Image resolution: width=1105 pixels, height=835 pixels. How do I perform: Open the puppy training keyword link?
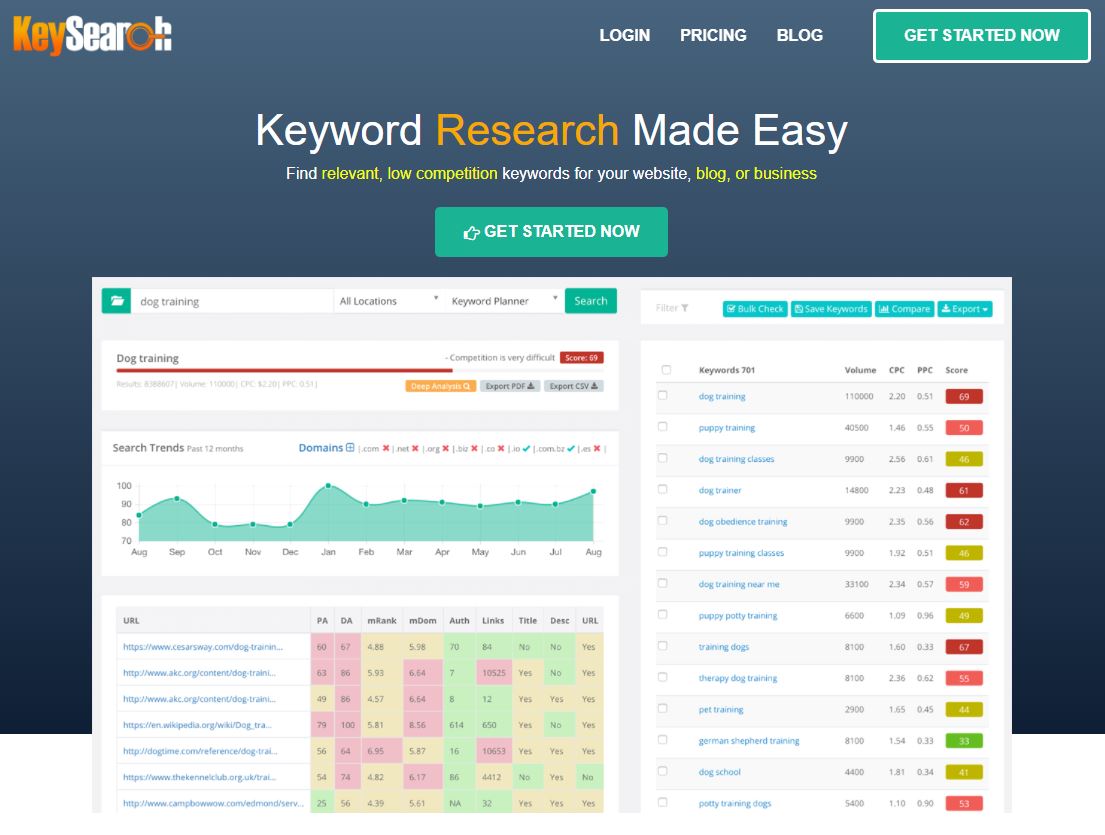[727, 428]
